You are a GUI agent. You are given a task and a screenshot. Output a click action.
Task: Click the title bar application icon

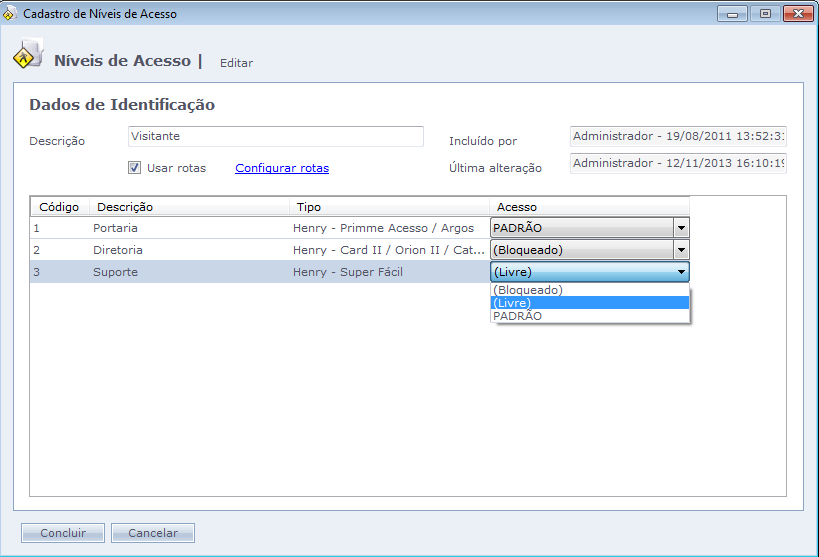coord(10,14)
